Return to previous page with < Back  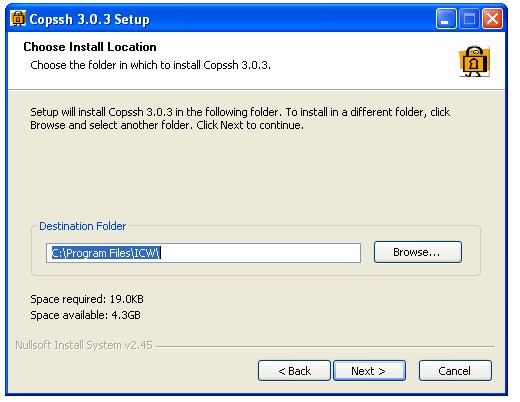294,370
